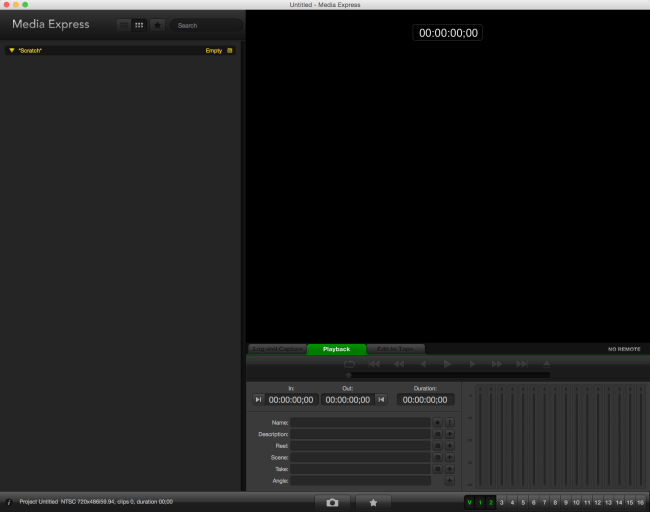Toggle loop playback icon
Screen dimensions: 650x512
click(x=349, y=364)
